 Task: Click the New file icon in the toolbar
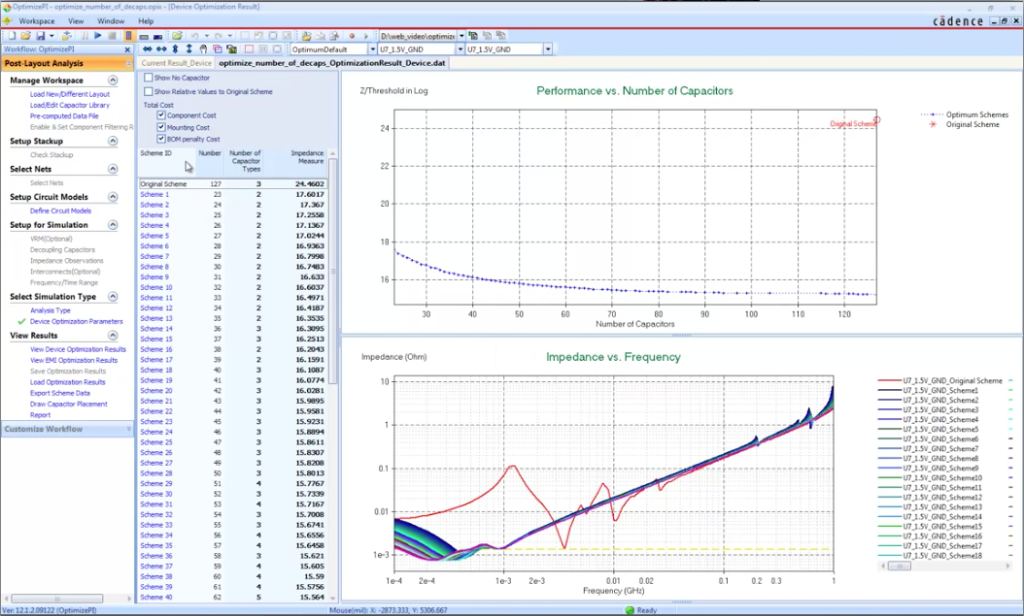pyautogui.click(x=12, y=36)
